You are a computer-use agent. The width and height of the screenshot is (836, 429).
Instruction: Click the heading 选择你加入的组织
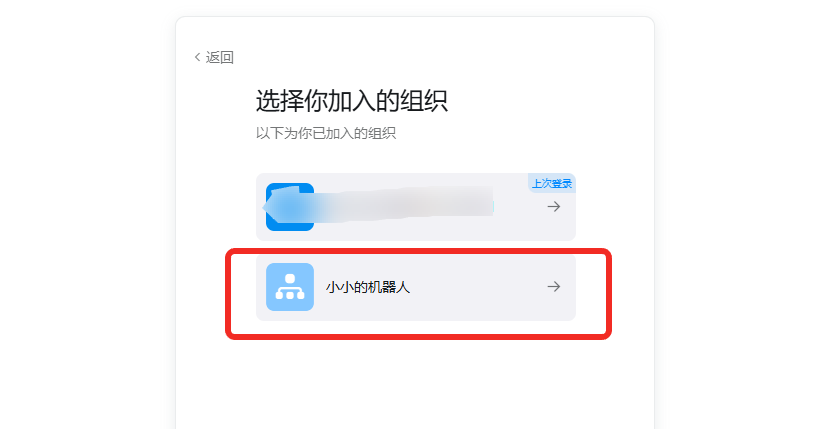pos(351,101)
